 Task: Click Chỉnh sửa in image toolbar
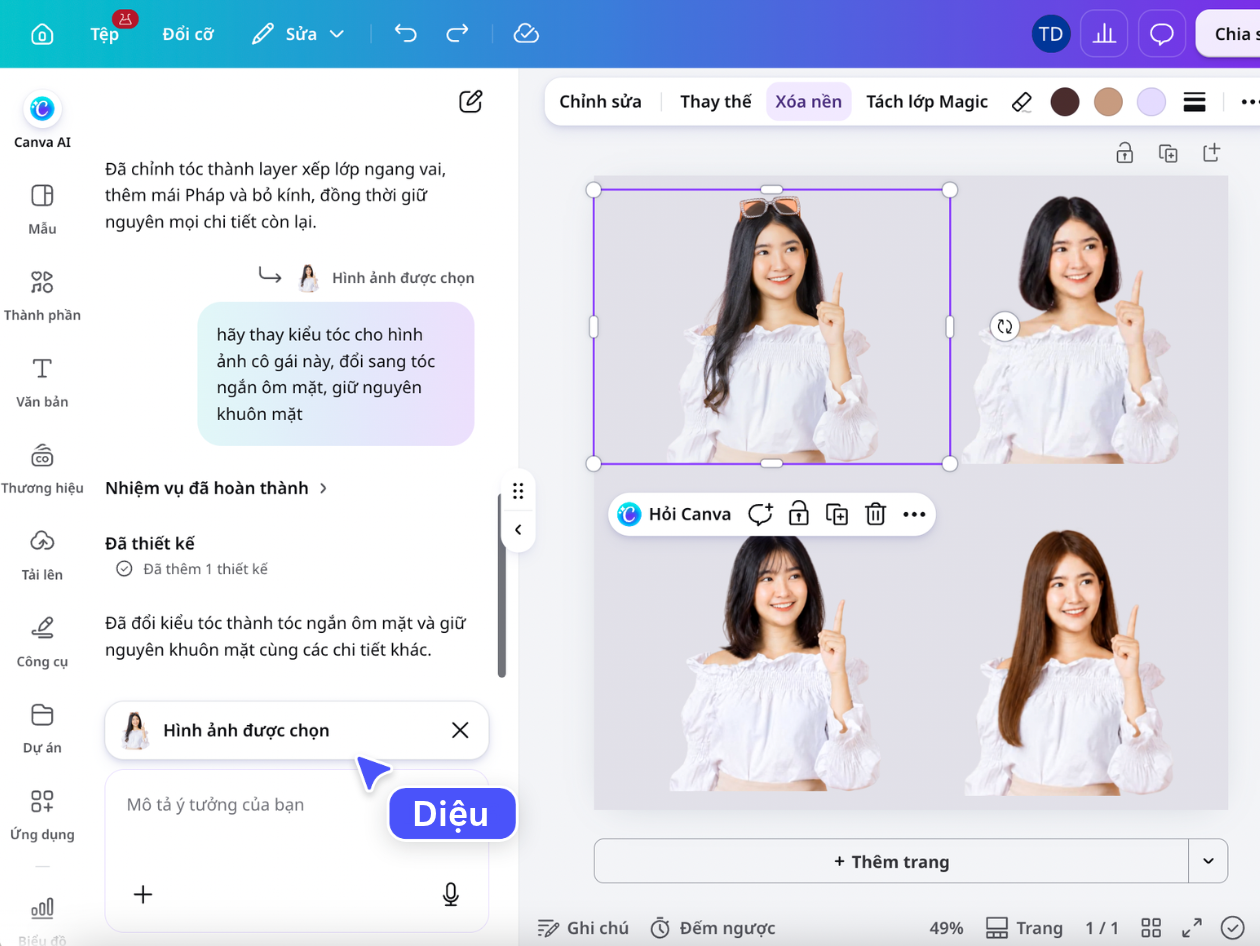(600, 102)
